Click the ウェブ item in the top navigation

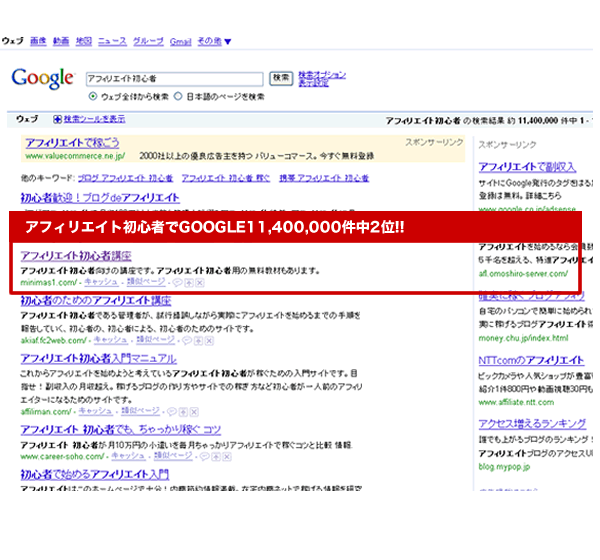pos(13,41)
